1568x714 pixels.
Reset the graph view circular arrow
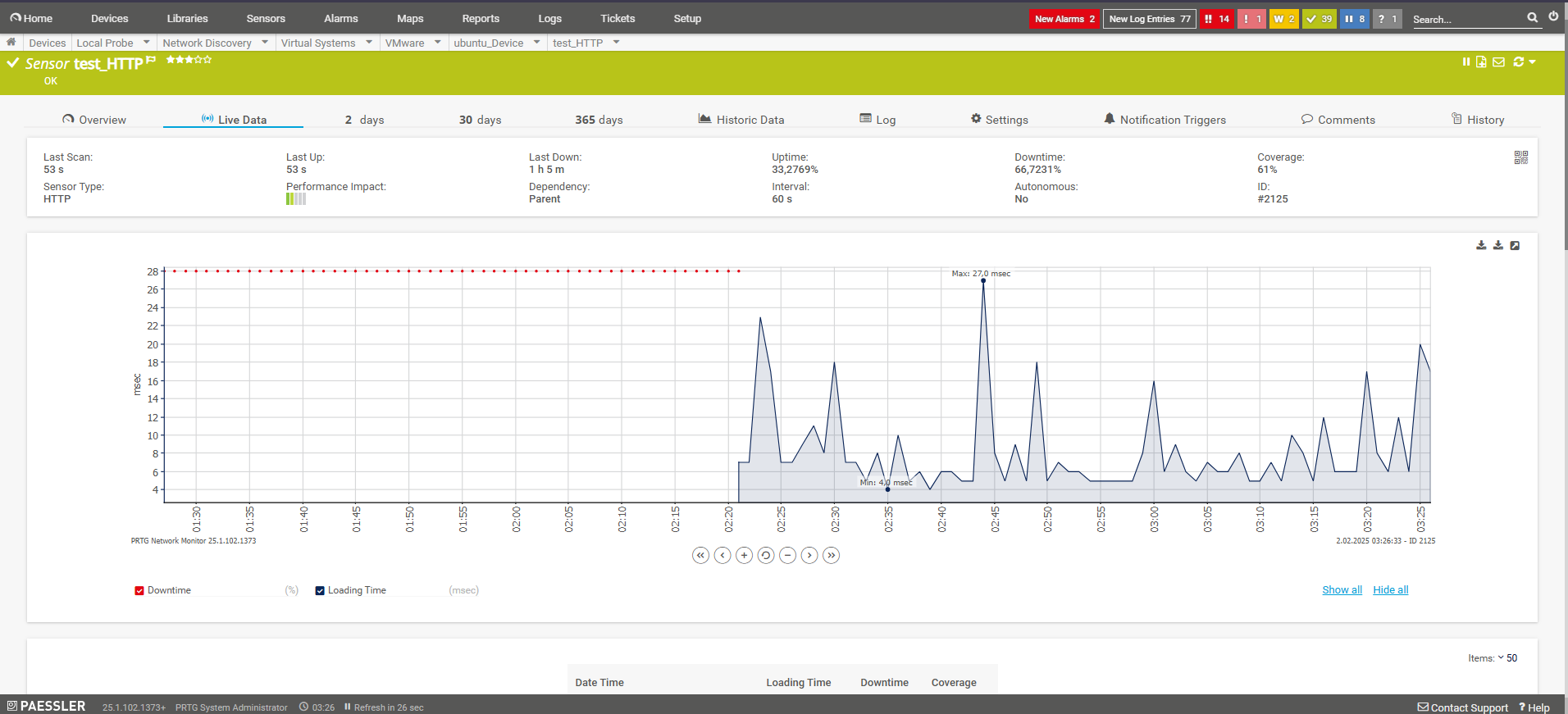pos(766,555)
